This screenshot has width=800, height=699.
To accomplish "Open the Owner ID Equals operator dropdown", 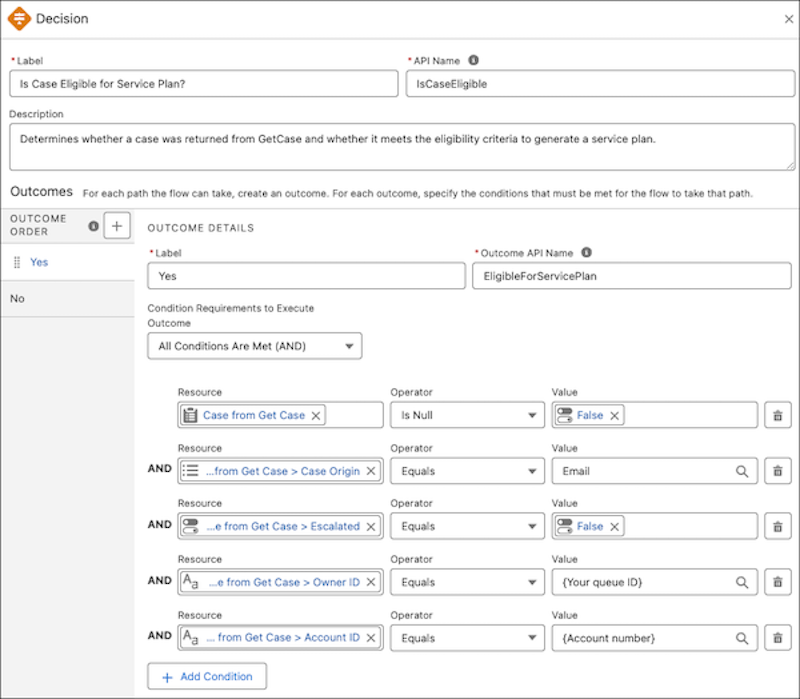I will point(466,581).
